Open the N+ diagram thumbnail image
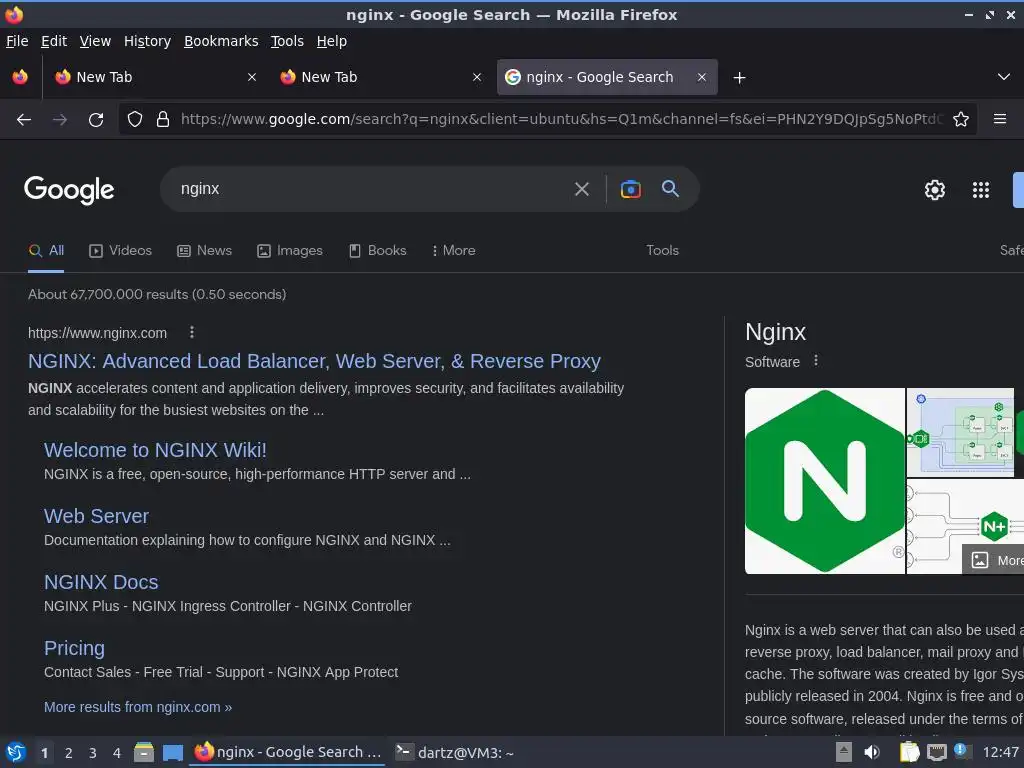 click(x=965, y=526)
